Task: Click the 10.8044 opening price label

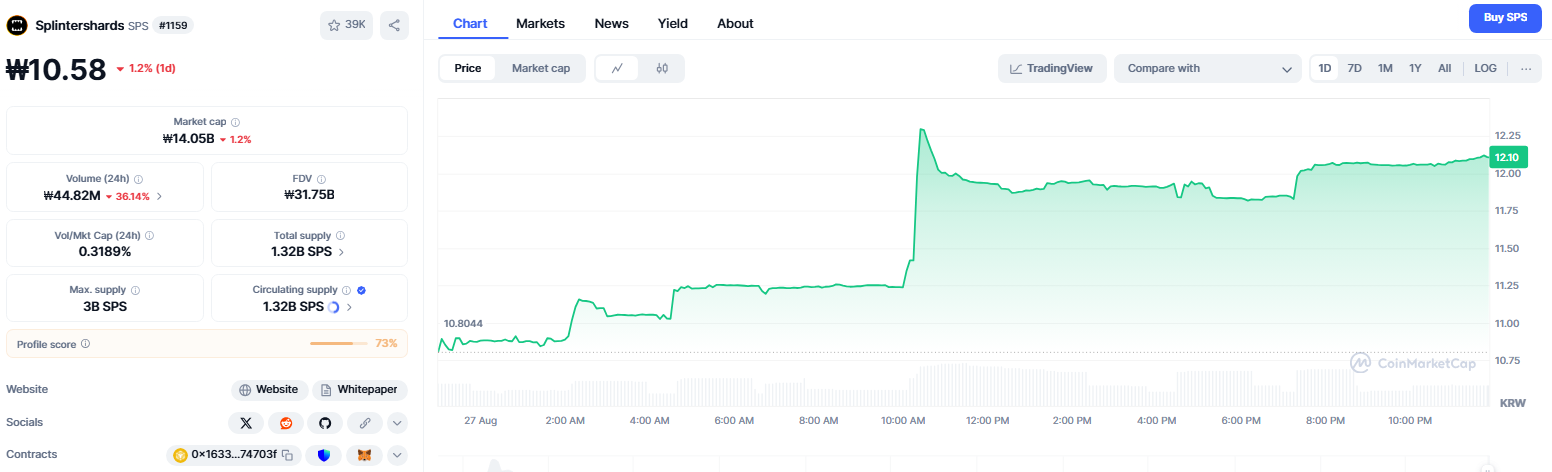Action: pos(463,324)
